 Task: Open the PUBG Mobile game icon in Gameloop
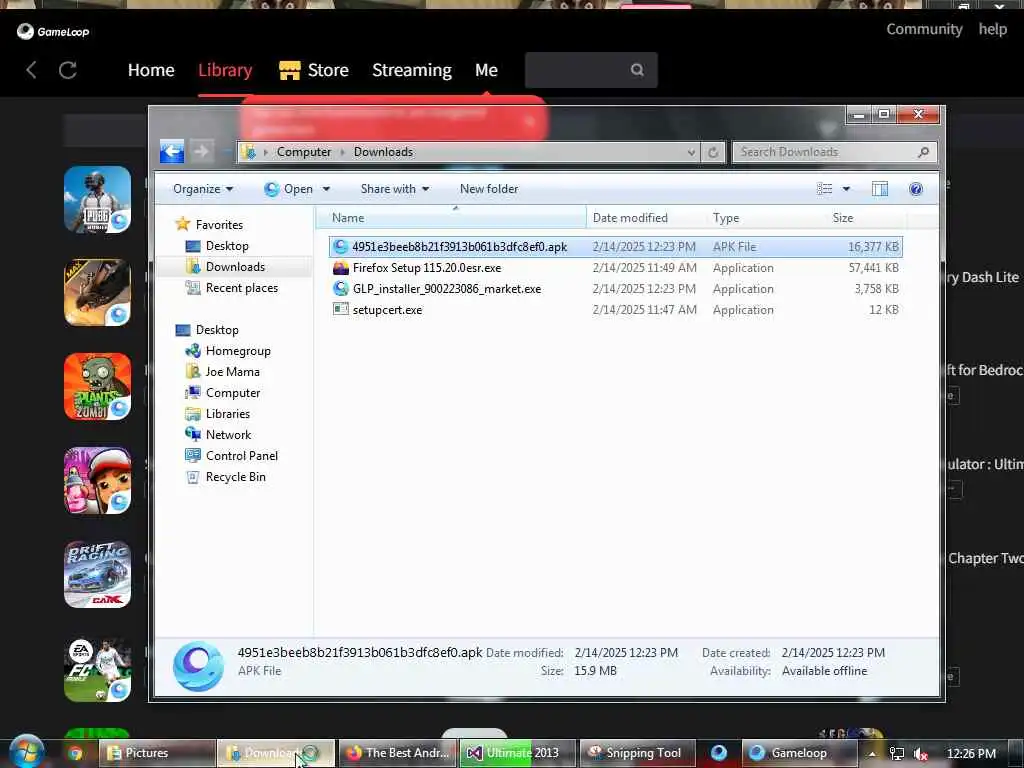coord(97,199)
